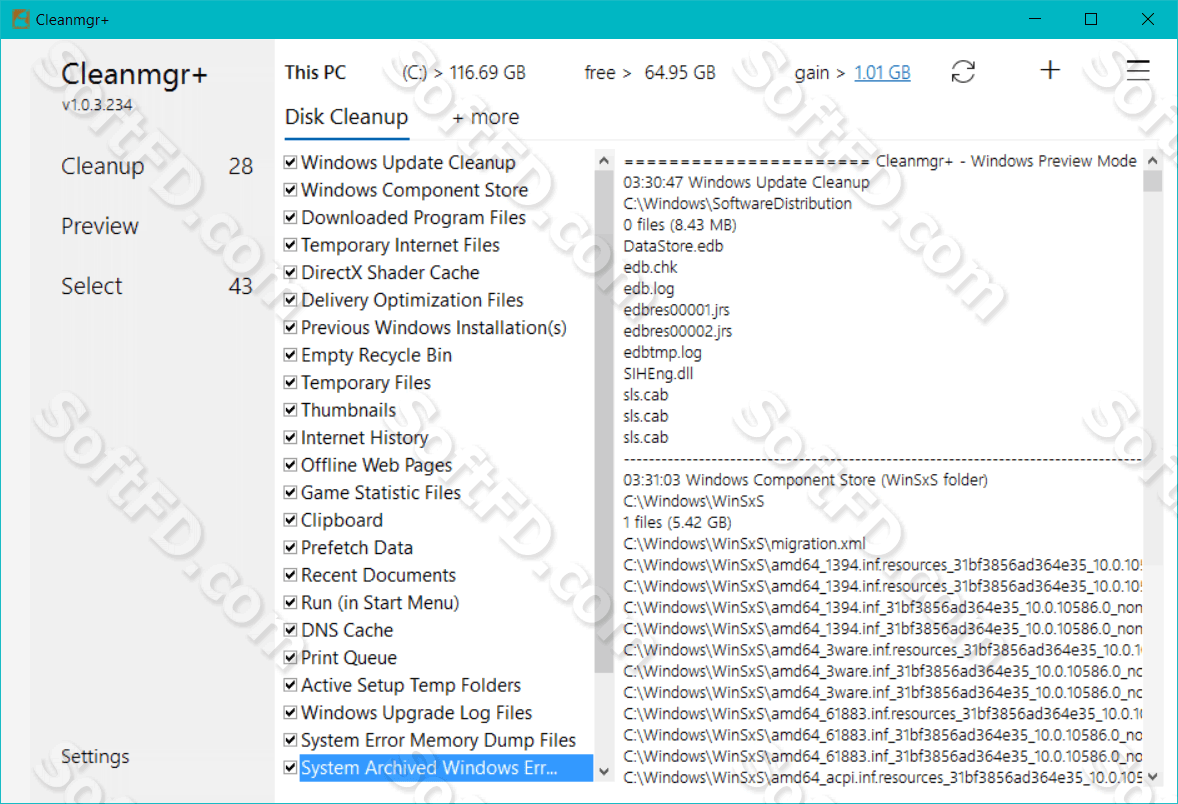Minimize the Cleanmgr+ window

coord(1035,19)
